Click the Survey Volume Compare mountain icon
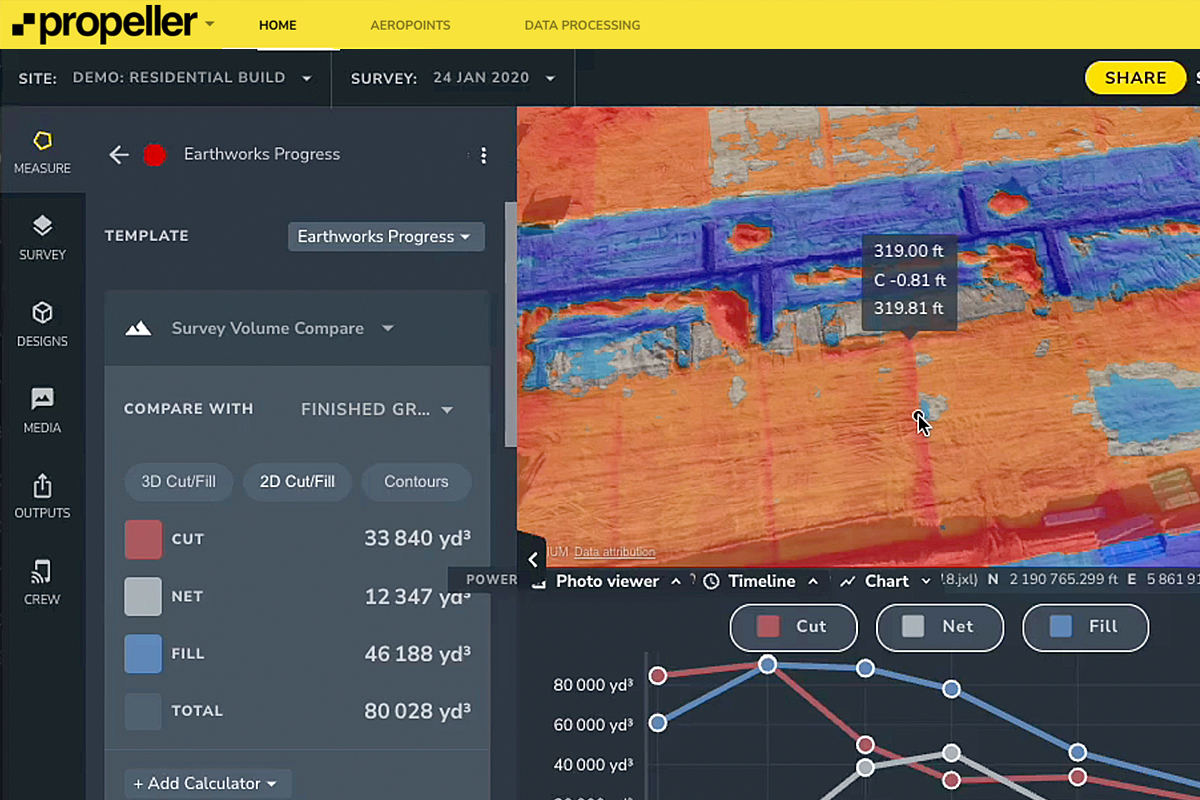 click(x=138, y=328)
